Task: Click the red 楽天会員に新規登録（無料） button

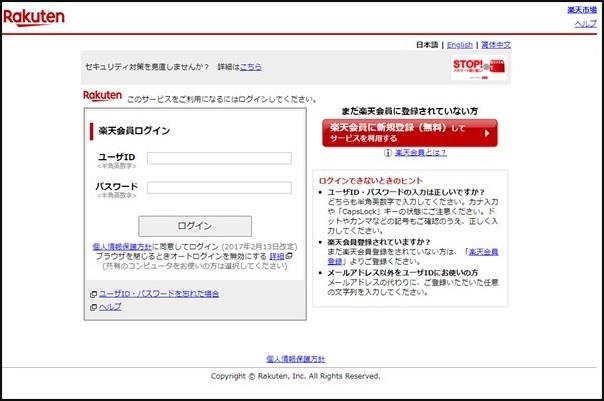Action: click(x=410, y=133)
